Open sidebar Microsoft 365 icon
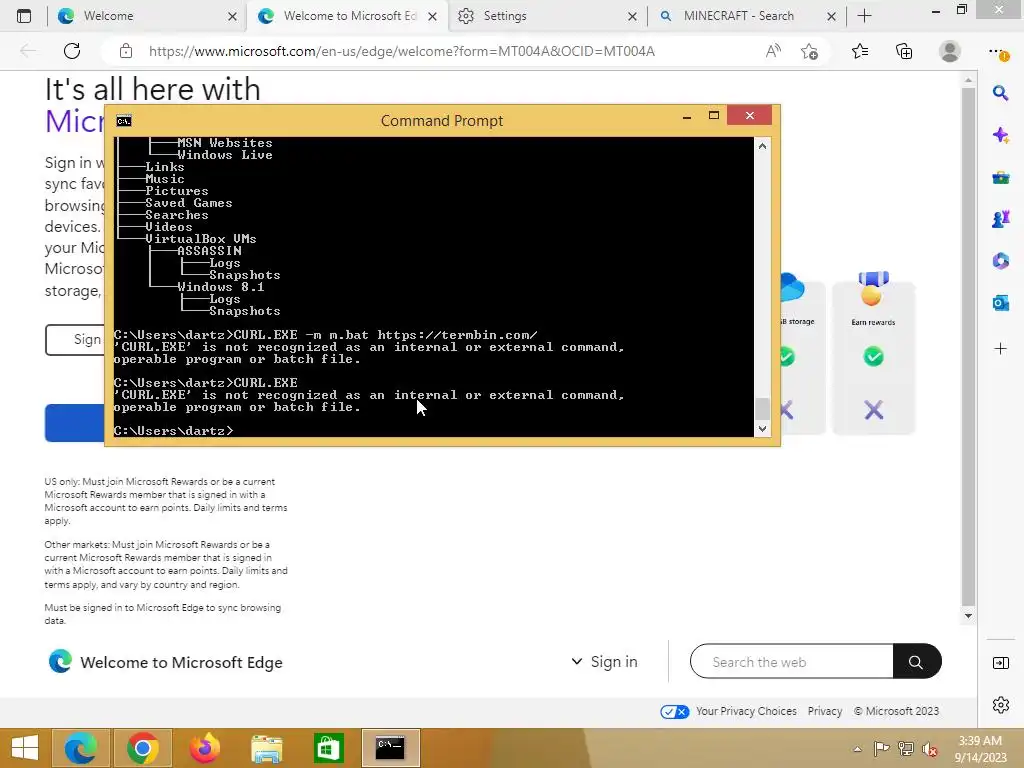The height and width of the screenshot is (768, 1024). [1000, 261]
